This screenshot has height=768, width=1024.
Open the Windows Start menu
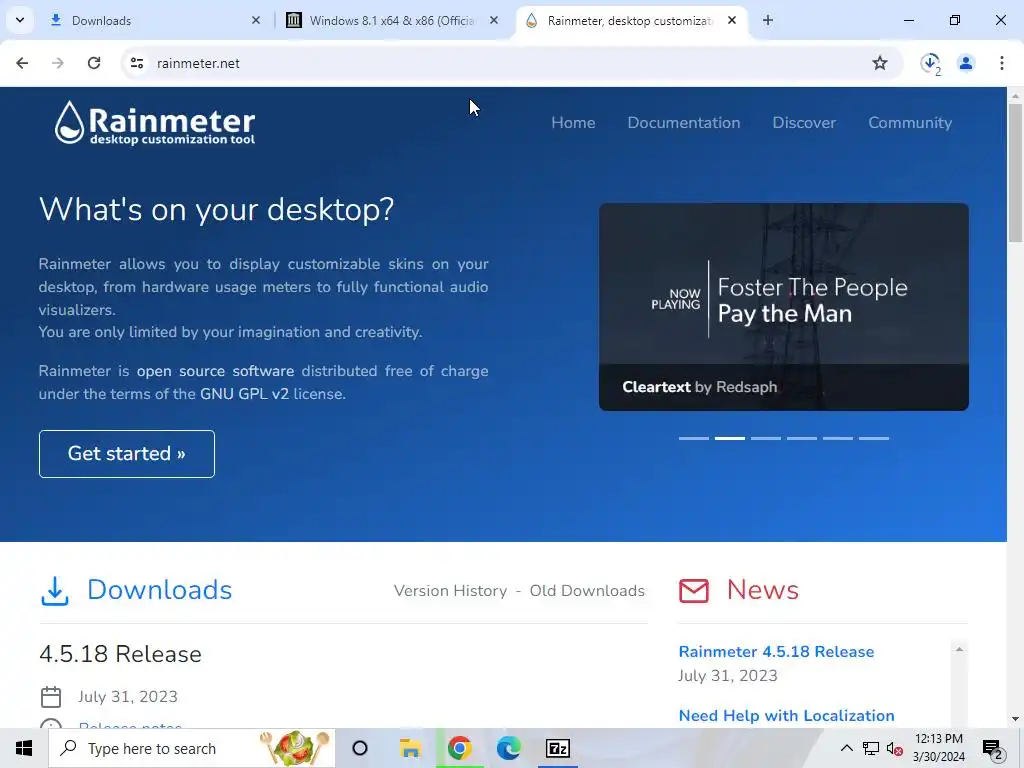click(24, 748)
